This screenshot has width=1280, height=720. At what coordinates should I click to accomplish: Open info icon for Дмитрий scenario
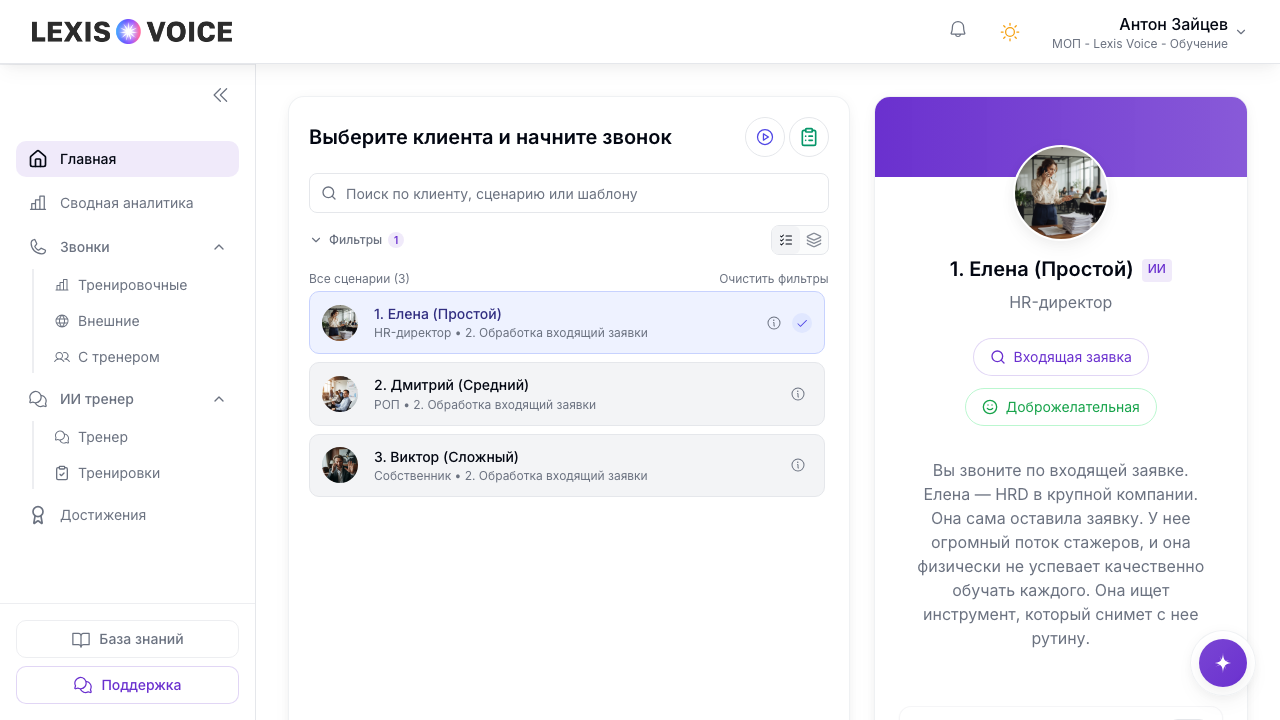(798, 394)
